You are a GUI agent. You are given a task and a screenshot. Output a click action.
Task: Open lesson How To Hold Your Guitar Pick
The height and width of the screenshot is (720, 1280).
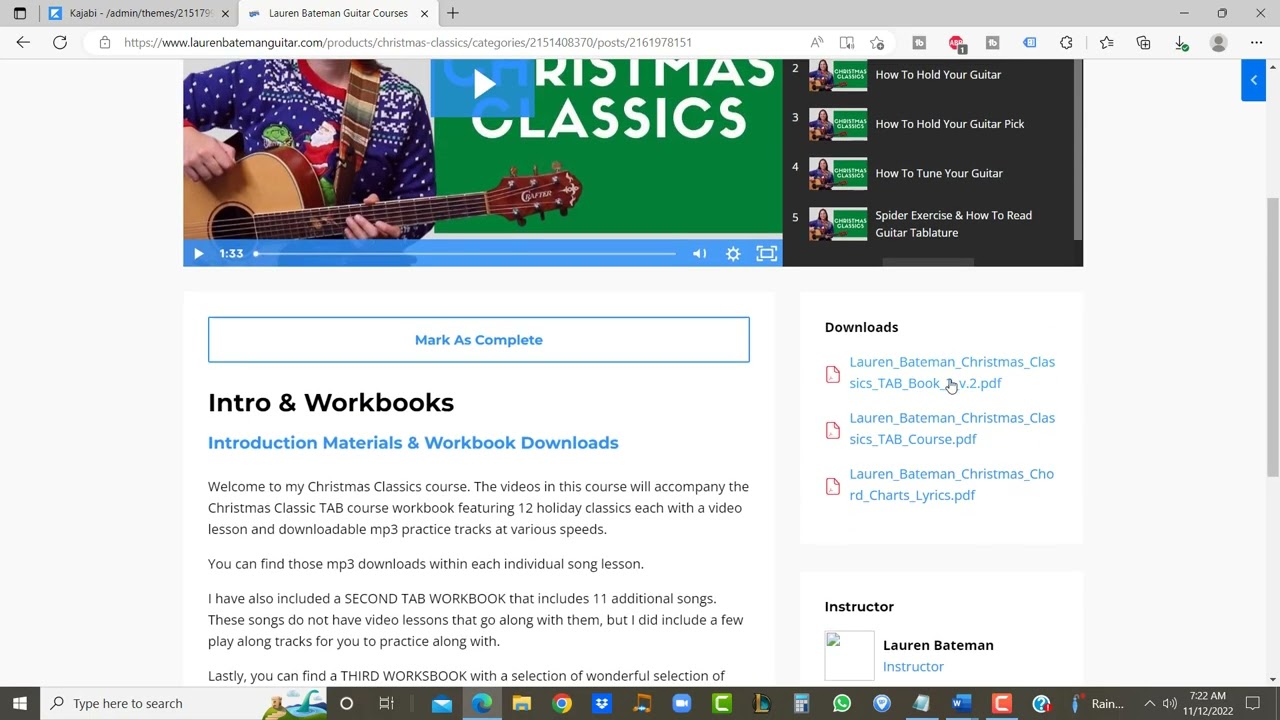(x=950, y=124)
